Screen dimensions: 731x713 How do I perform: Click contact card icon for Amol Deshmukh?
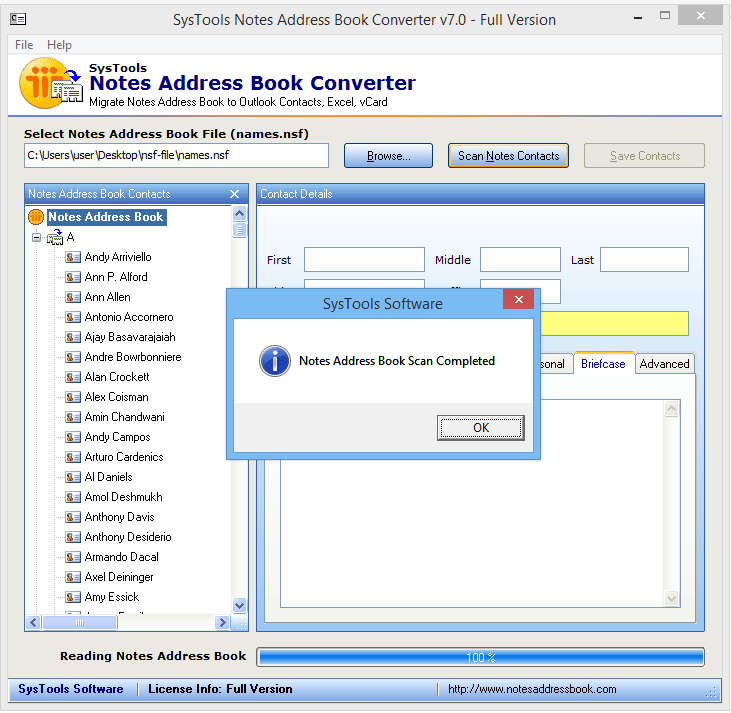point(73,497)
